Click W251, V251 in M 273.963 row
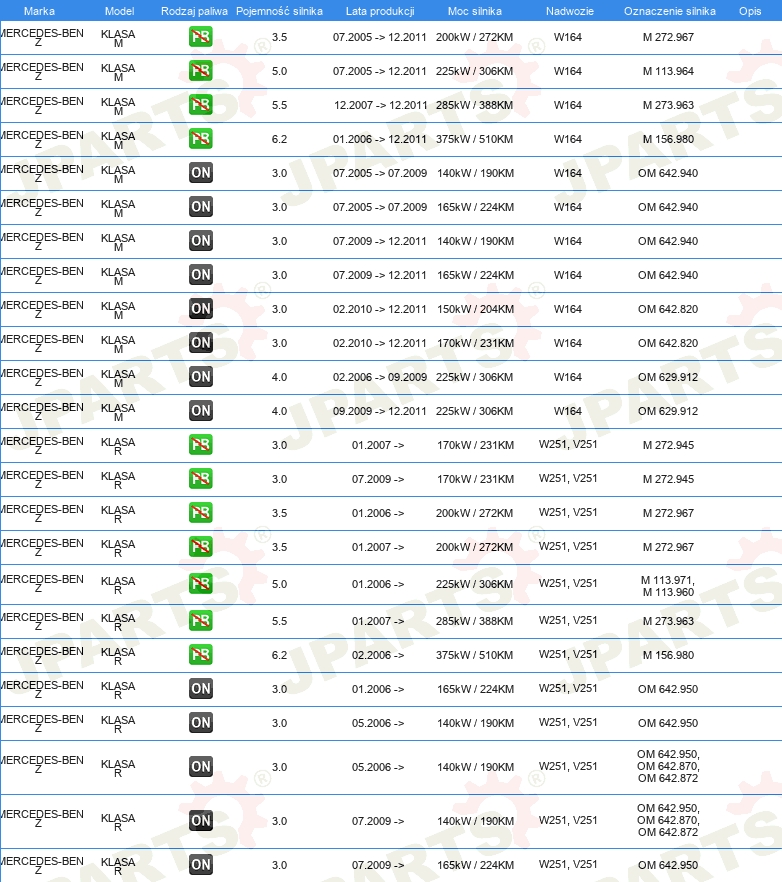This screenshot has height=882, width=782. coord(568,620)
